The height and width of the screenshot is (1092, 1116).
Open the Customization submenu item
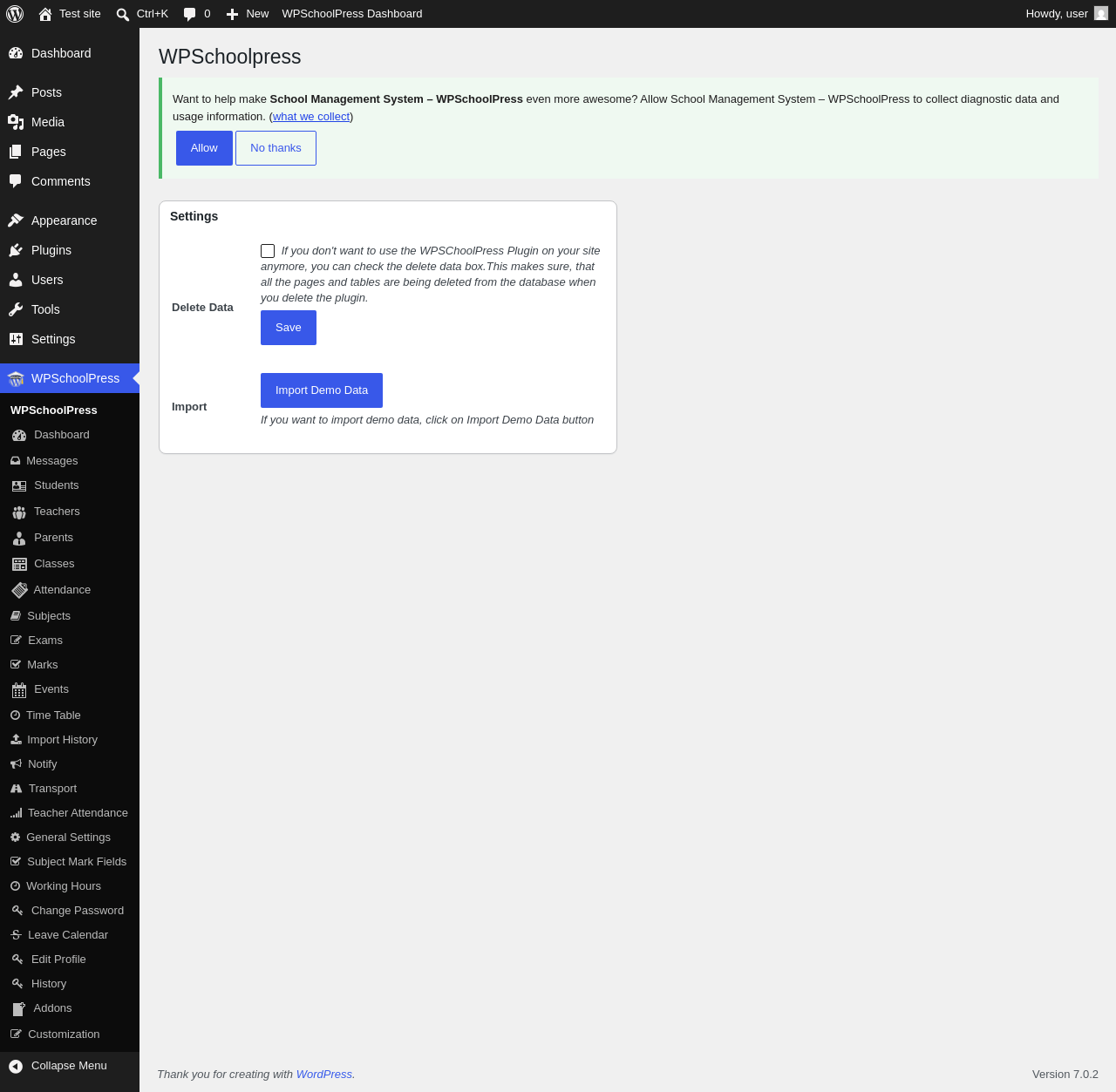(x=70, y=1034)
